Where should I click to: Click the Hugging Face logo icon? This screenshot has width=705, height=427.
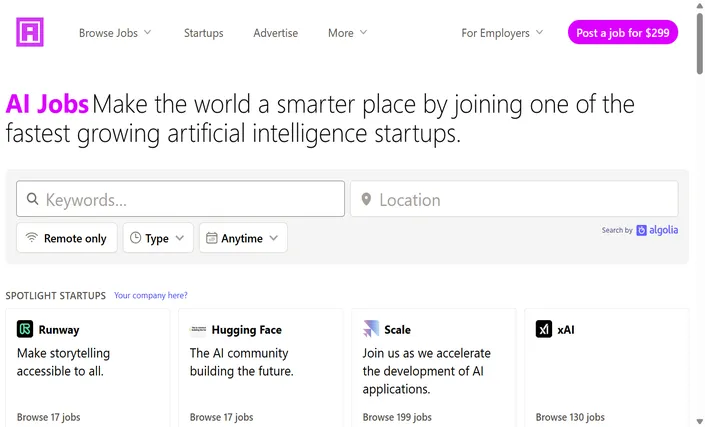(x=198, y=329)
